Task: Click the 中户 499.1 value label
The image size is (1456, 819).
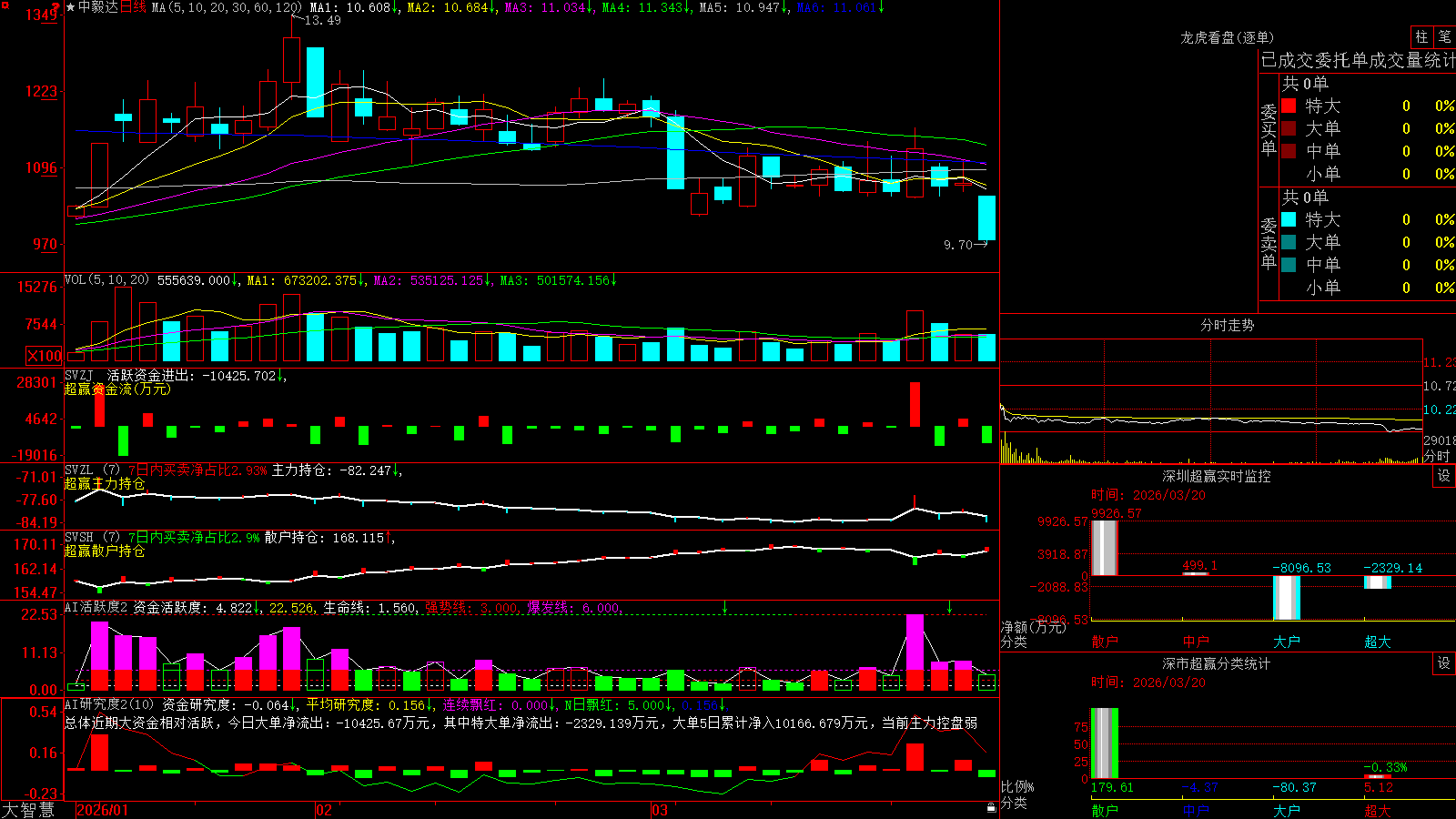Action: 1200,565
